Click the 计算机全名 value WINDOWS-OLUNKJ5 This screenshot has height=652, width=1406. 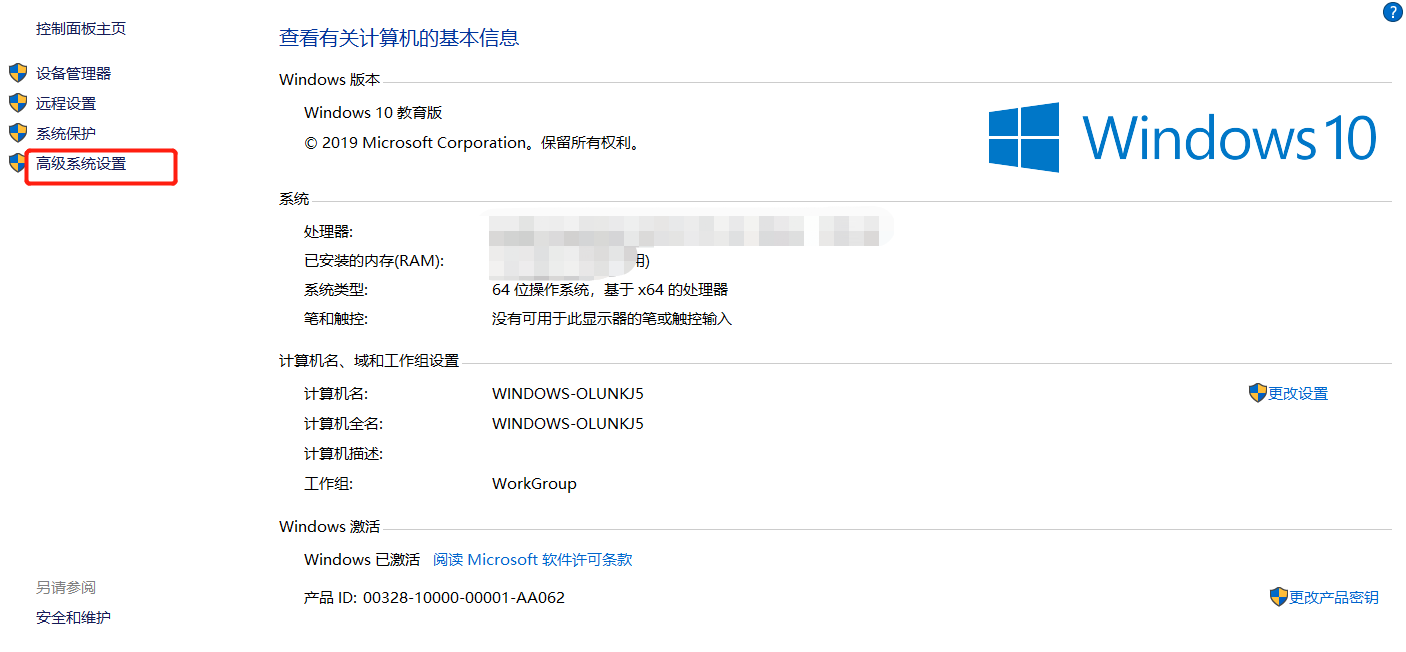[x=568, y=424]
